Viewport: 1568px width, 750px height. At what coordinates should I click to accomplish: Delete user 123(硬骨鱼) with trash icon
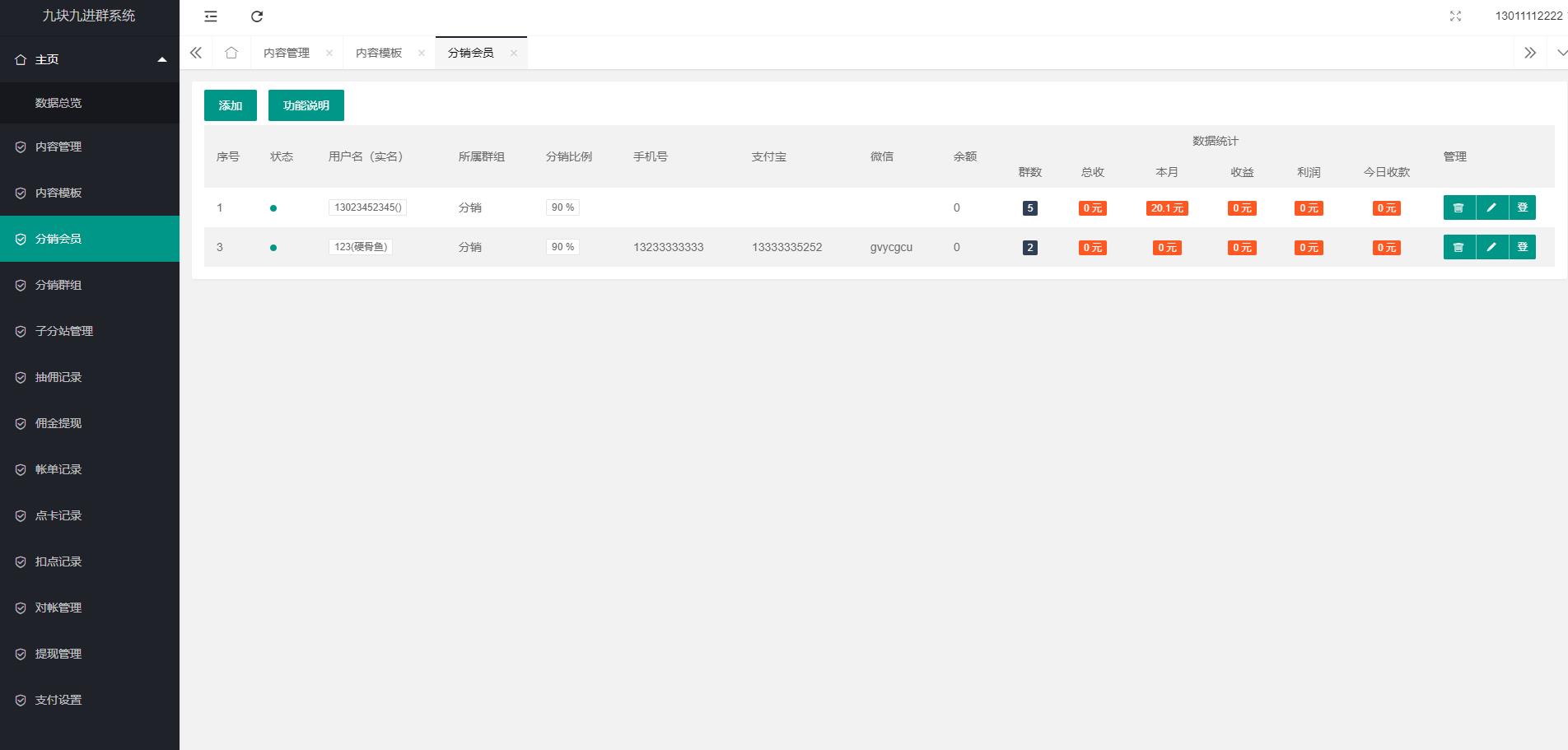click(x=1458, y=247)
